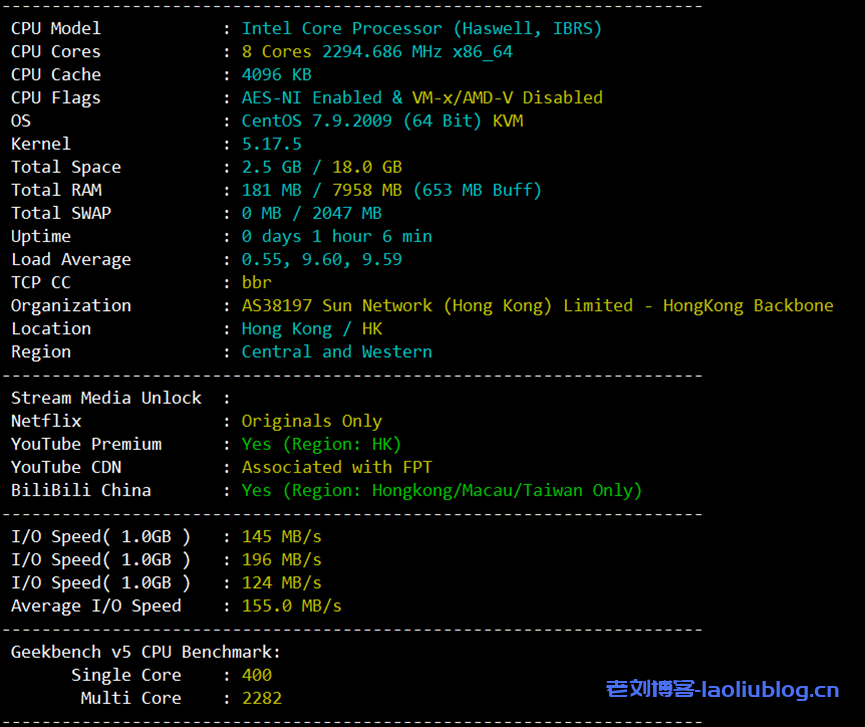Click the TCP CC bbr value
865x727 pixels.
[256, 282]
